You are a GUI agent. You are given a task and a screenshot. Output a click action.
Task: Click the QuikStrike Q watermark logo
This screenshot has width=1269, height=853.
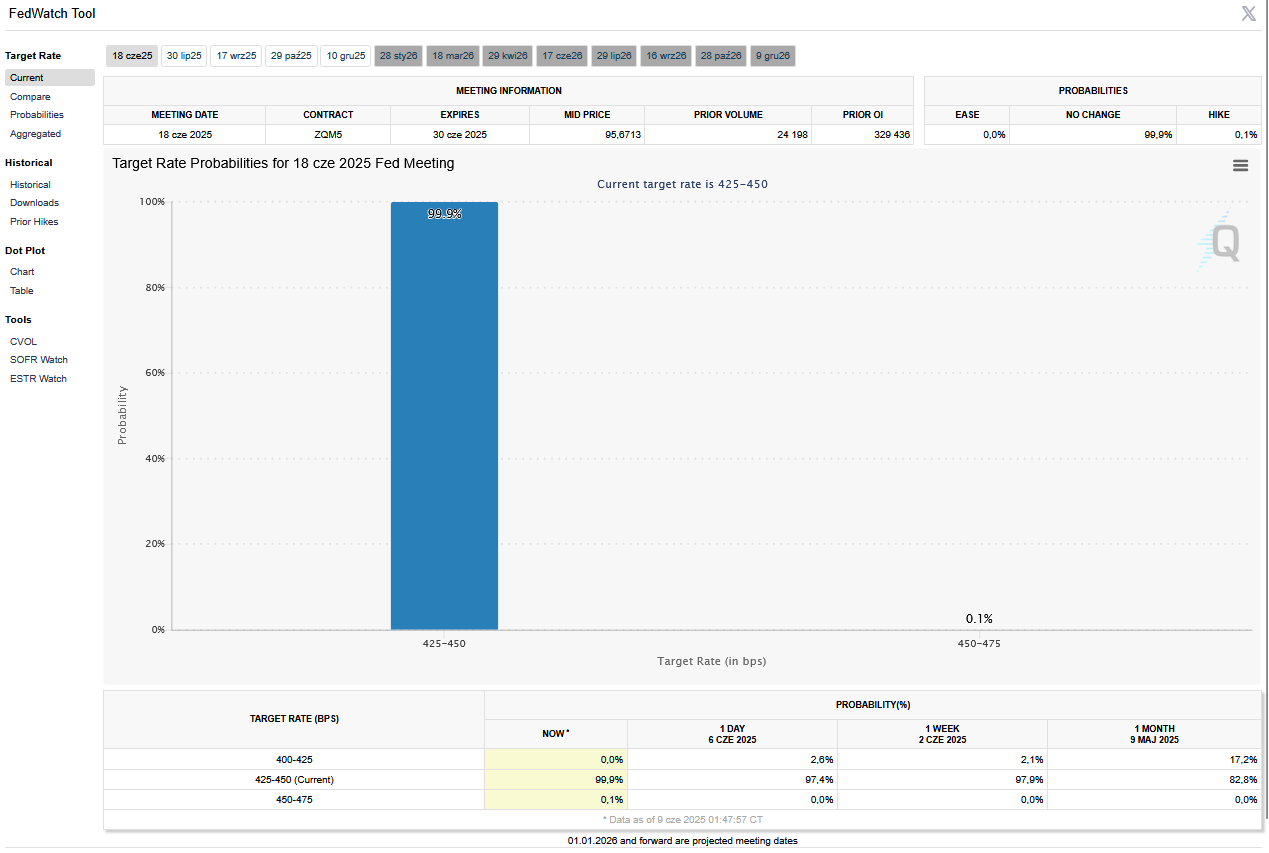[1221, 241]
